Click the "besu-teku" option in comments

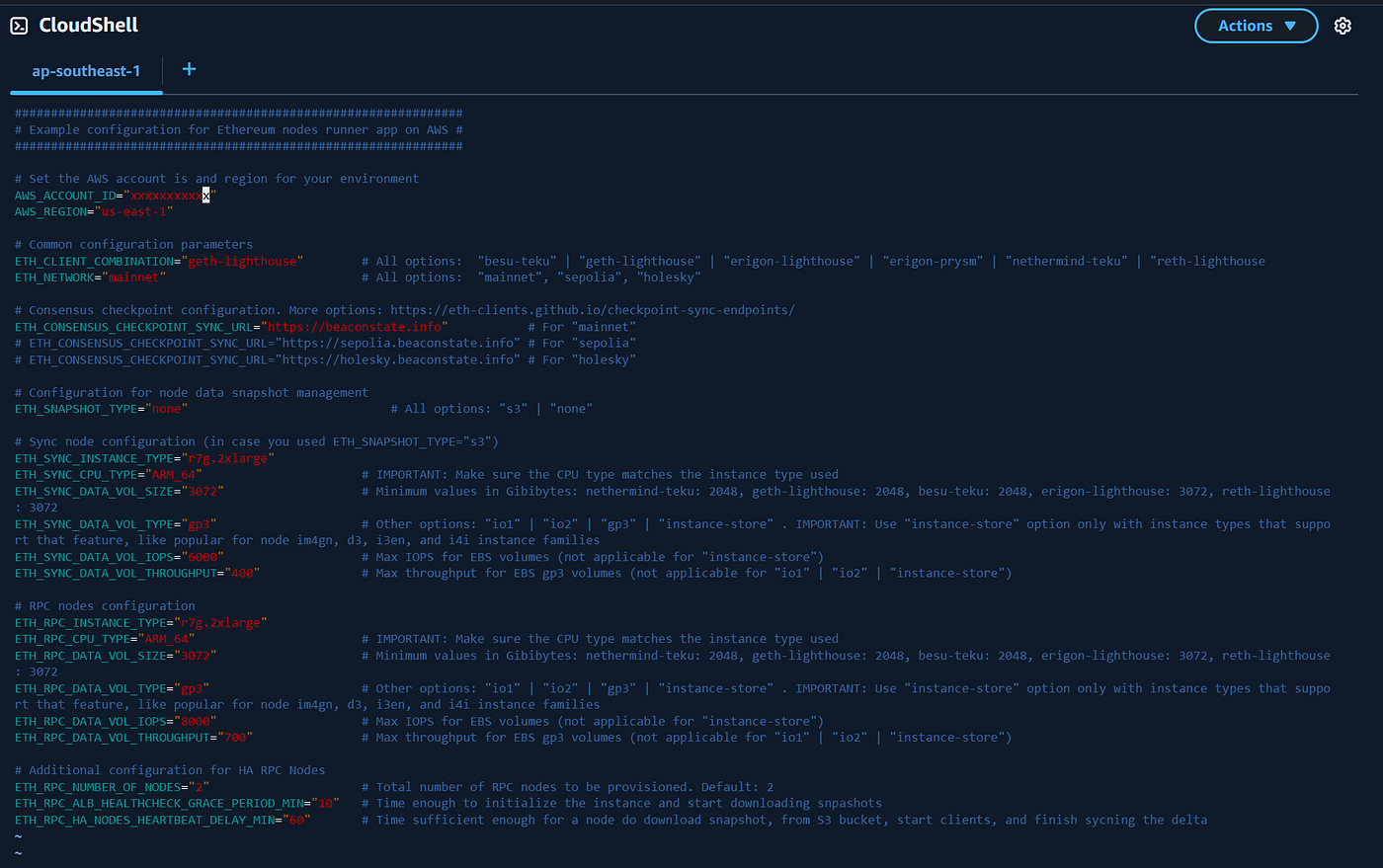(x=517, y=261)
